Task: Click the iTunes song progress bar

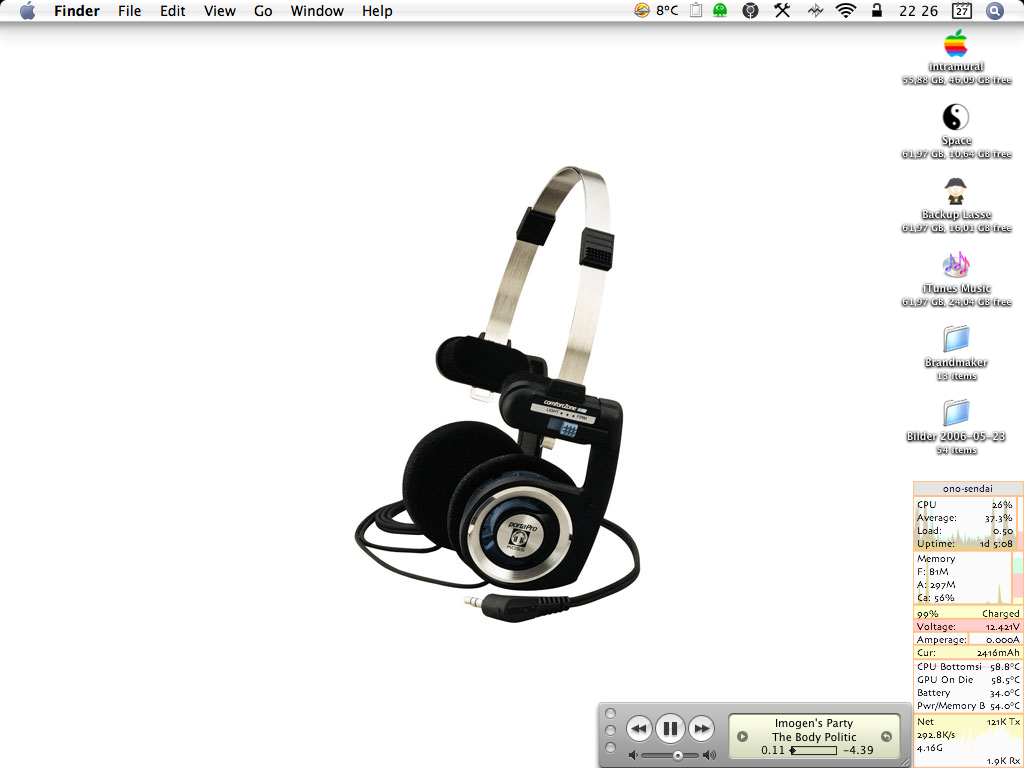Action: click(813, 750)
